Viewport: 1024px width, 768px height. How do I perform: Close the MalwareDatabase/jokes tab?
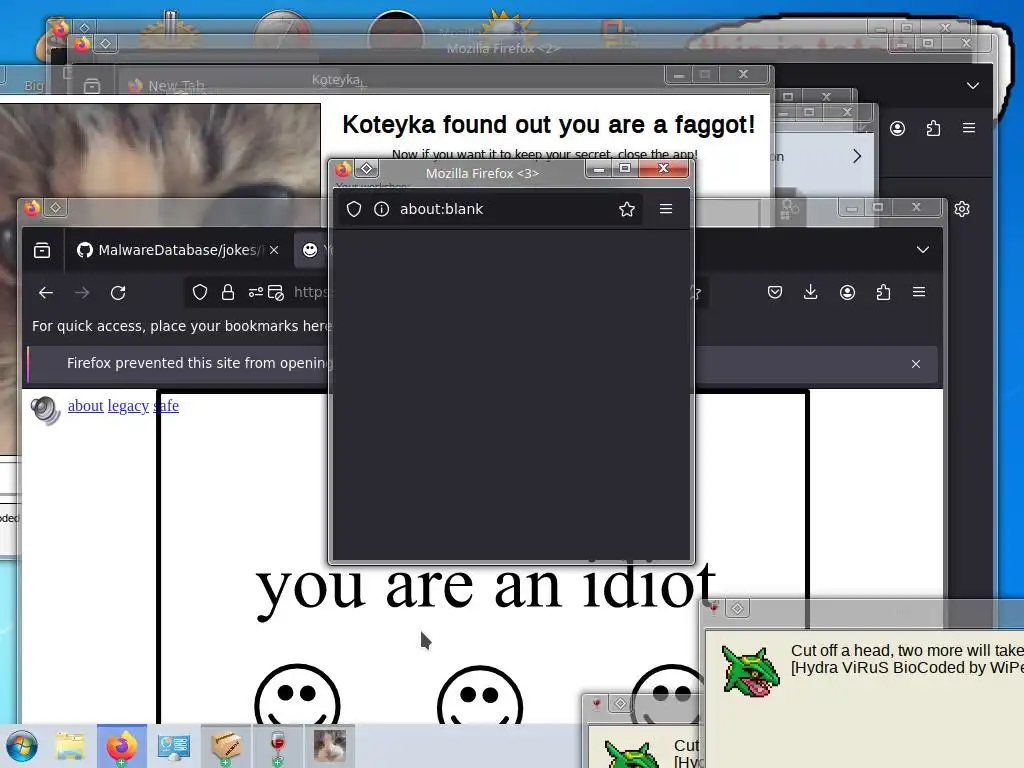pos(274,250)
